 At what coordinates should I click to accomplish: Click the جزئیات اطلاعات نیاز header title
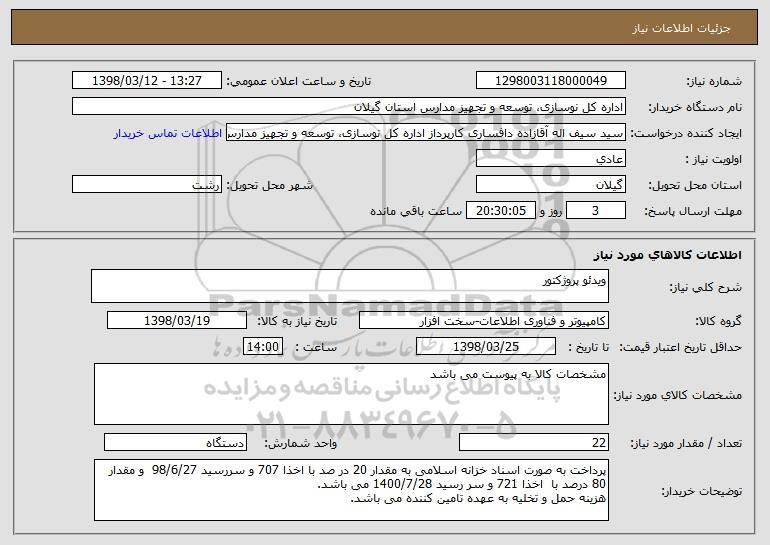coord(681,28)
